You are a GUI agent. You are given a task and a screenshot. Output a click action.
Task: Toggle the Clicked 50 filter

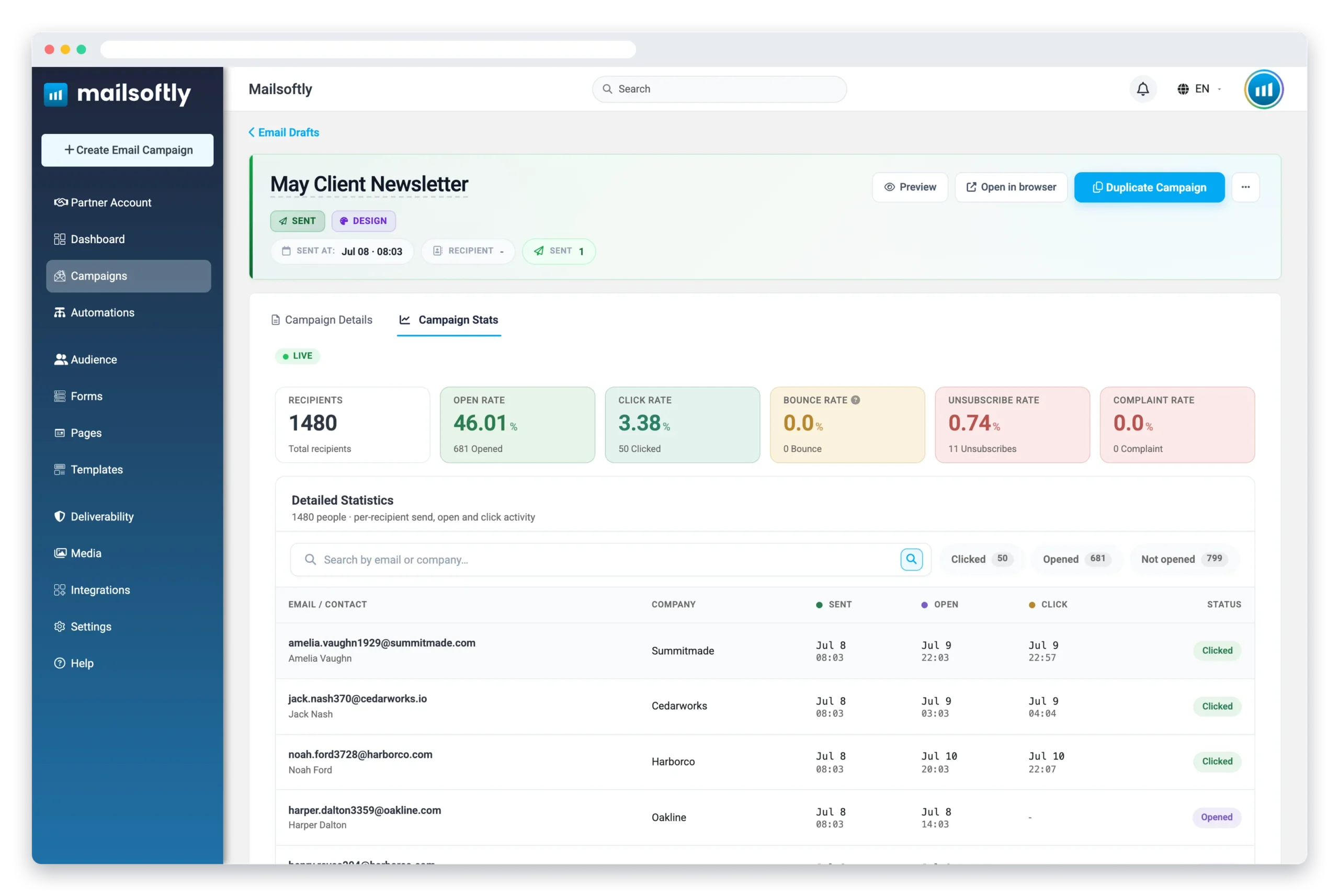pos(981,559)
